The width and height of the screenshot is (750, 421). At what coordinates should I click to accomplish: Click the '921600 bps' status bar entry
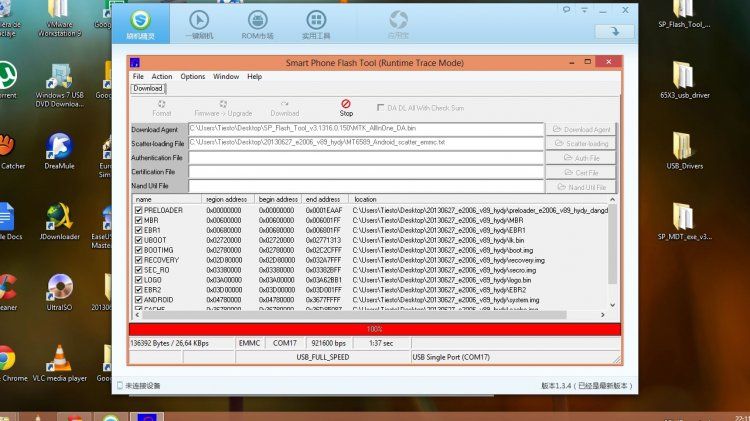tap(329, 343)
